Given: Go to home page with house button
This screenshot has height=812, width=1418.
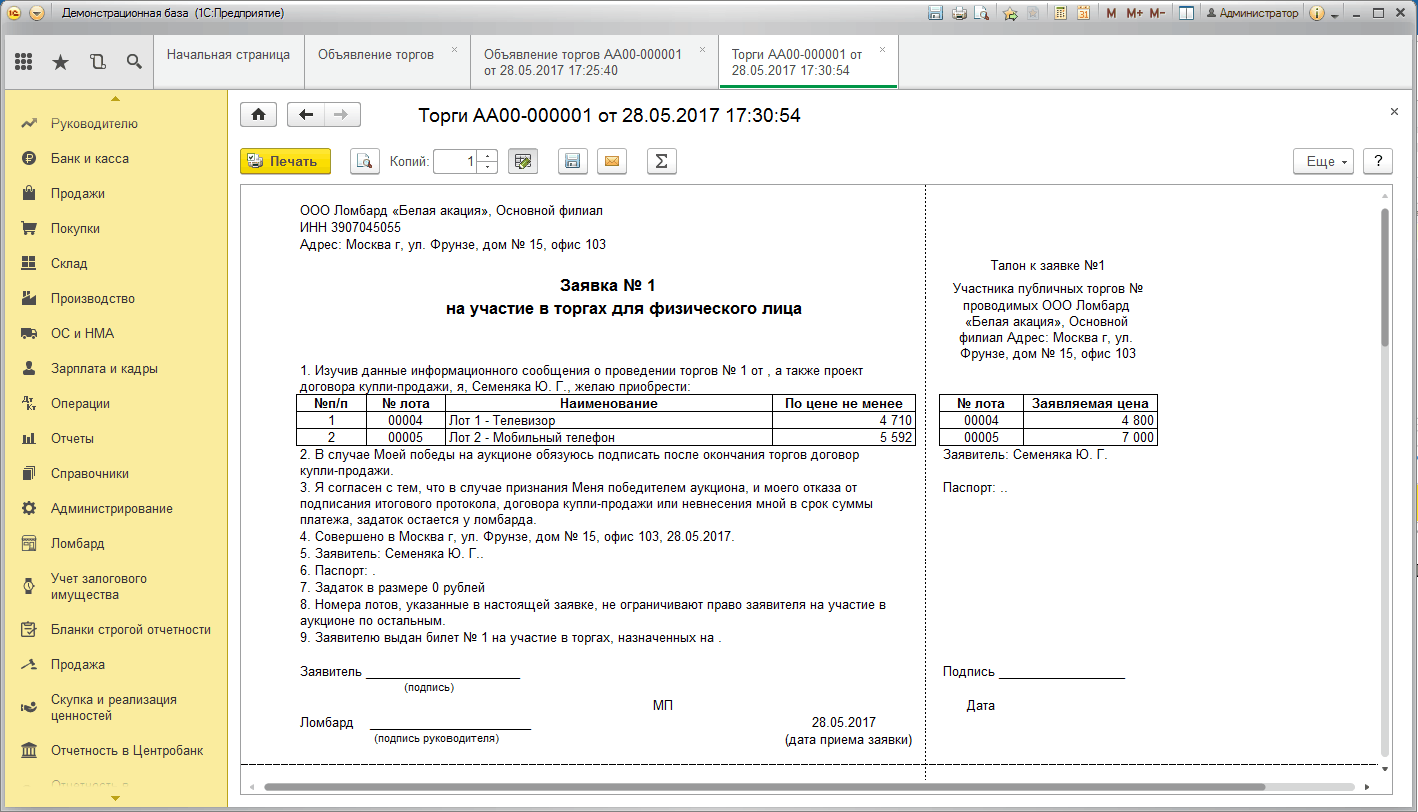Looking at the screenshot, I should (258, 115).
